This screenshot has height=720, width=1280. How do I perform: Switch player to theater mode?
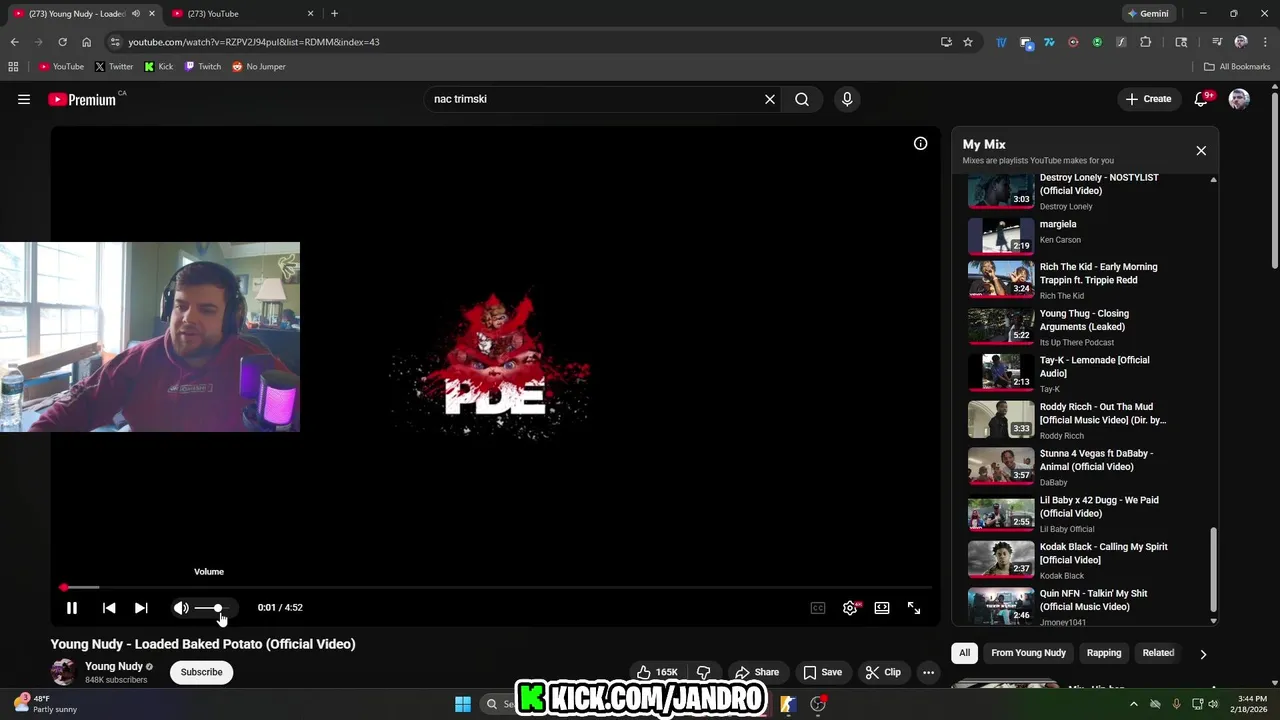pos(882,608)
